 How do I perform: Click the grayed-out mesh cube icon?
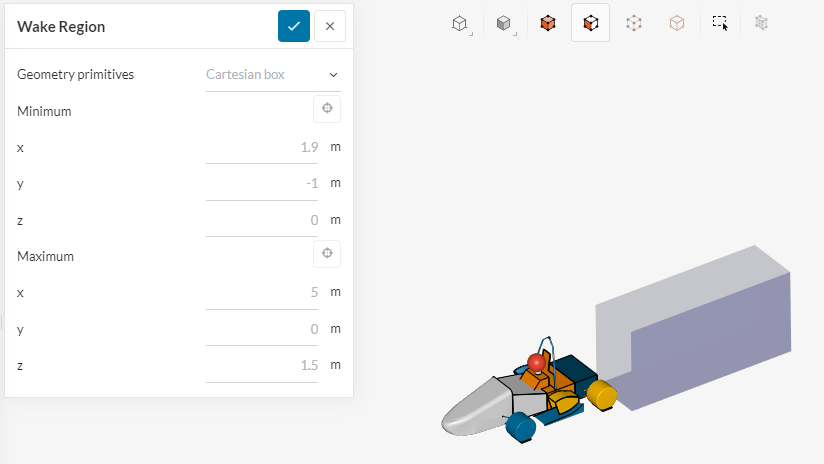pos(761,23)
